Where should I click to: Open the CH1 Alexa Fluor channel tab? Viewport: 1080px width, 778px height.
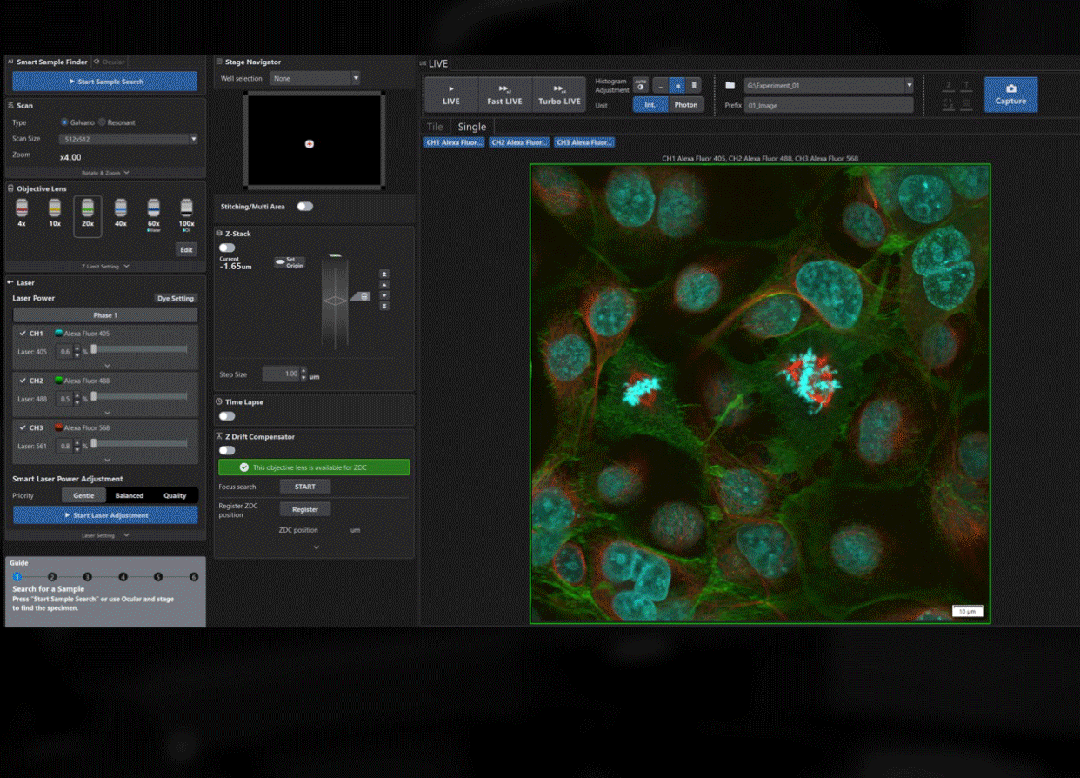click(x=454, y=143)
